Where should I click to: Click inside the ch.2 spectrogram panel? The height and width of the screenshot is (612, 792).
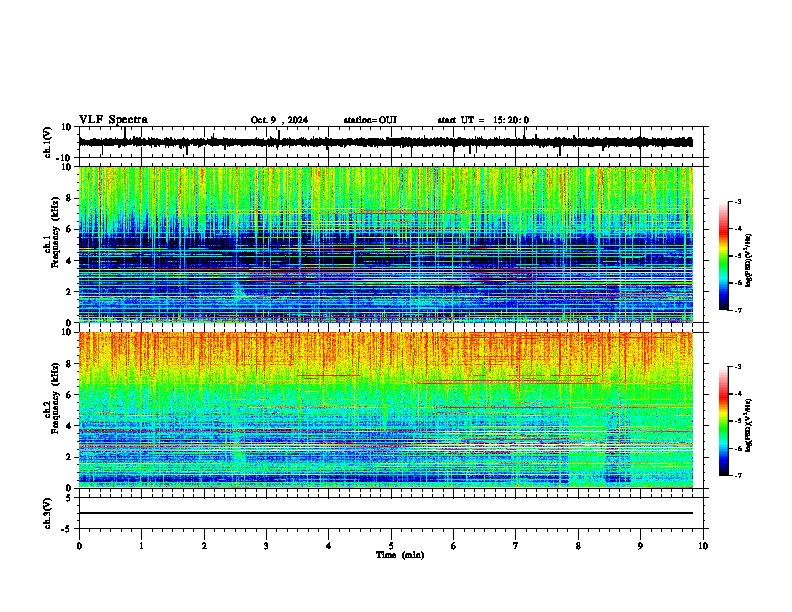[385, 410]
